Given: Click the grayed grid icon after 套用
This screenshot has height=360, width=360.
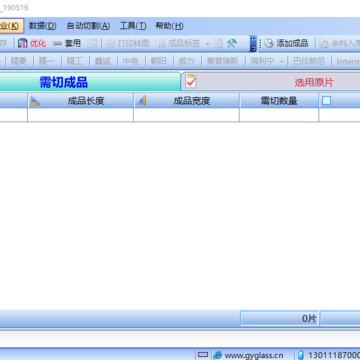Looking at the screenshot, I should tap(92, 43).
